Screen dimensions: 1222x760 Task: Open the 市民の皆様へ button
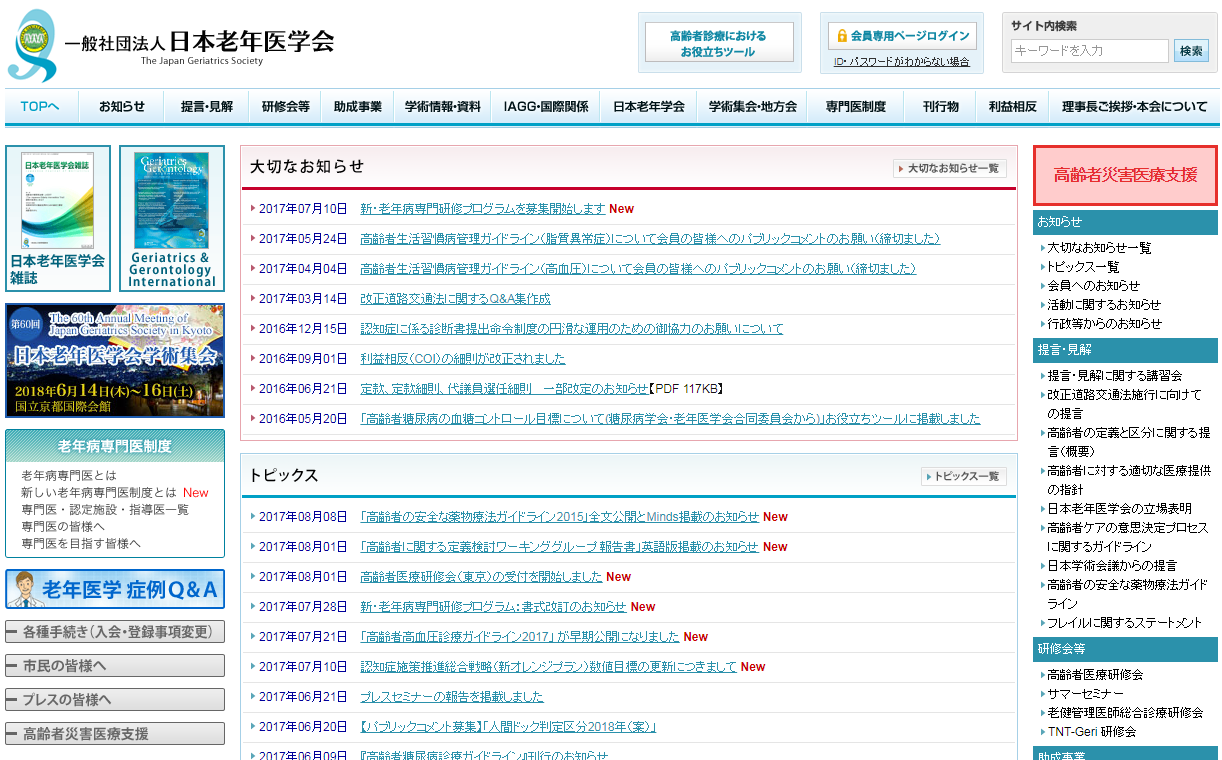point(115,666)
